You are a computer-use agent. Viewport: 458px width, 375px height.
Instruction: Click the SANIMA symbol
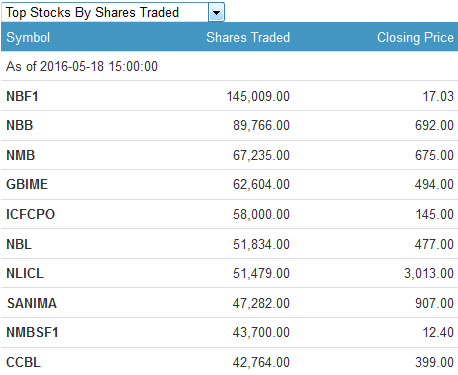pyautogui.click(x=32, y=303)
